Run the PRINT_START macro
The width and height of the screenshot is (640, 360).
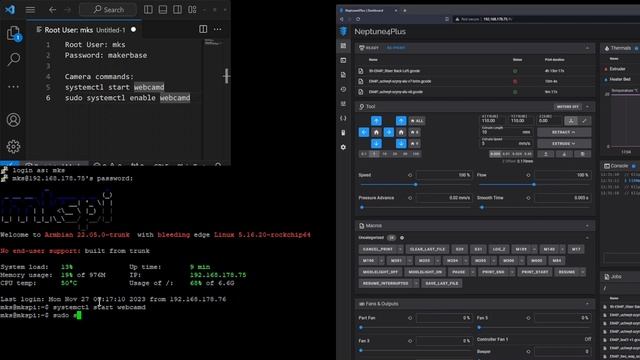[x=535, y=272]
